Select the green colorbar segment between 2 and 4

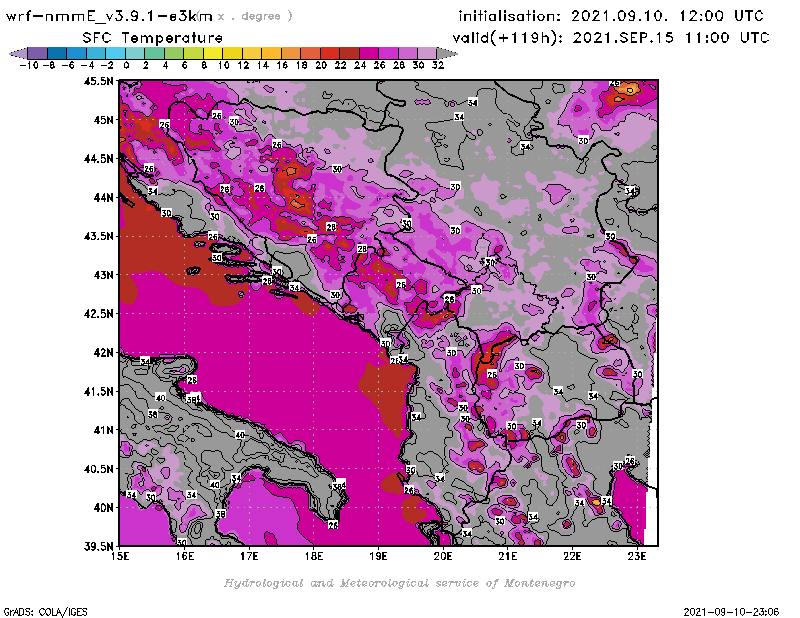coord(155,53)
